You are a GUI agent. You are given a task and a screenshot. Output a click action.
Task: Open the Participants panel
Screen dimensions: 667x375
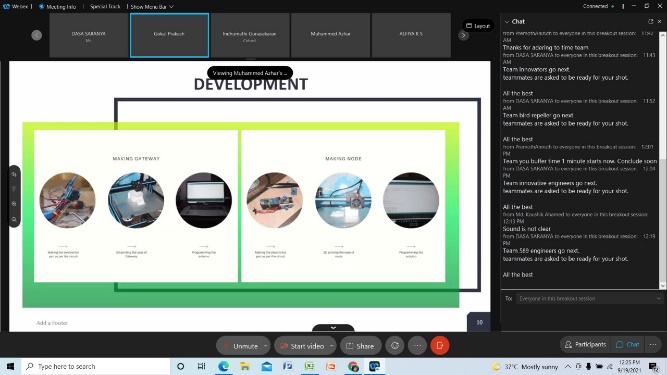click(x=586, y=344)
